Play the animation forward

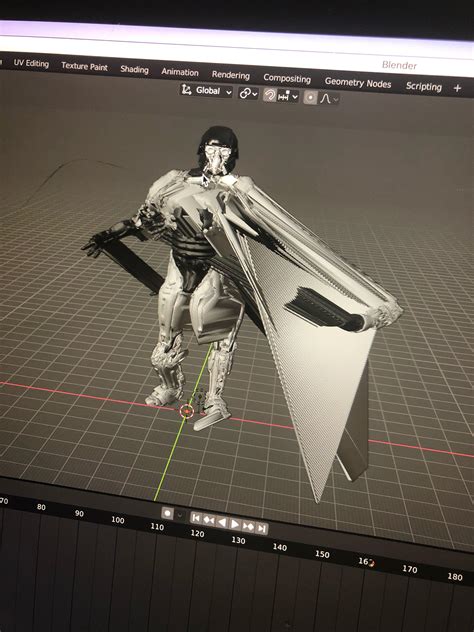point(235,524)
